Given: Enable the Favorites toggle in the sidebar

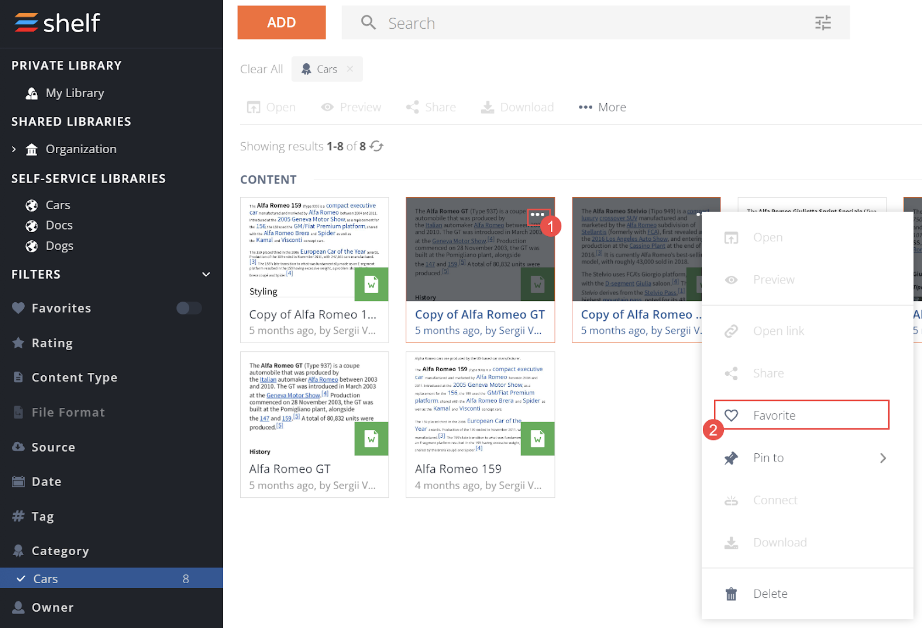Looking at the screenshot, I should point(187,308).
